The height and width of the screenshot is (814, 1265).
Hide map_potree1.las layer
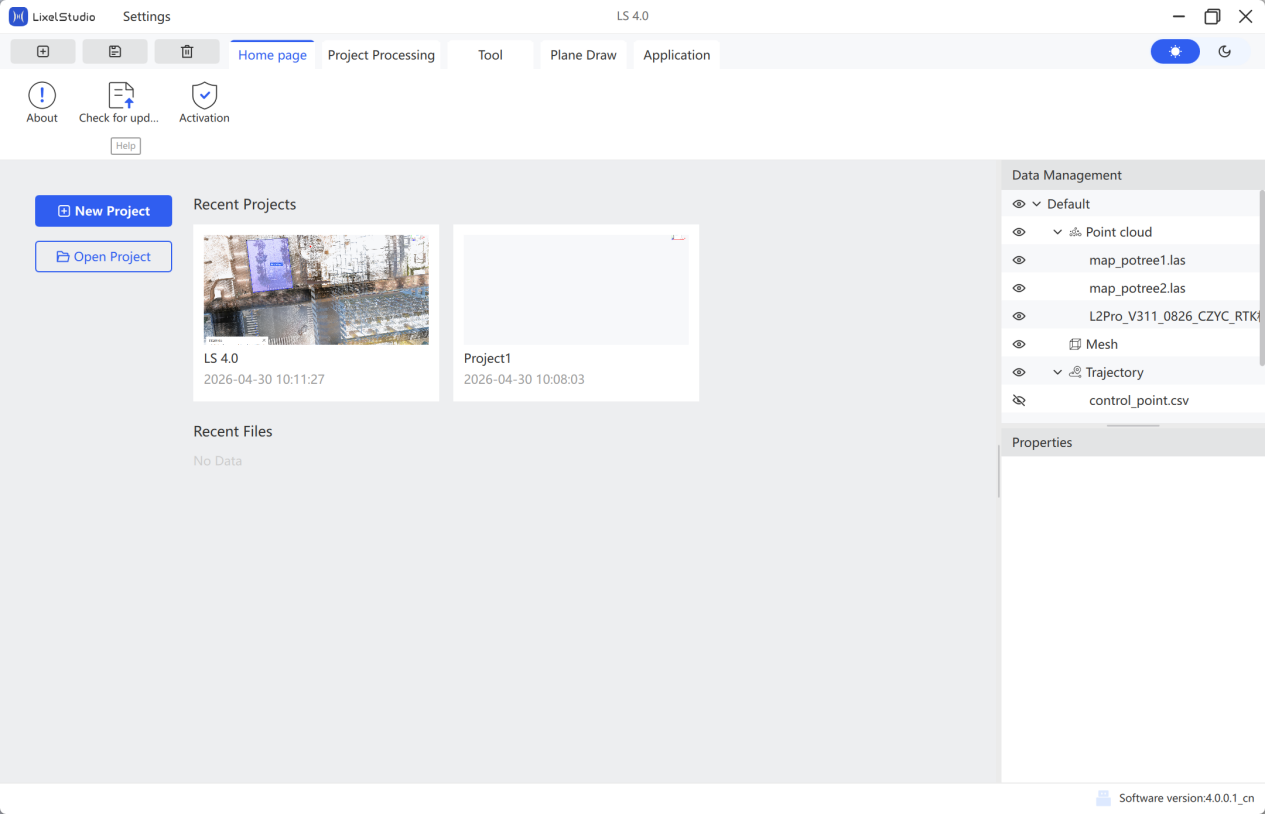coord(1019,260)
